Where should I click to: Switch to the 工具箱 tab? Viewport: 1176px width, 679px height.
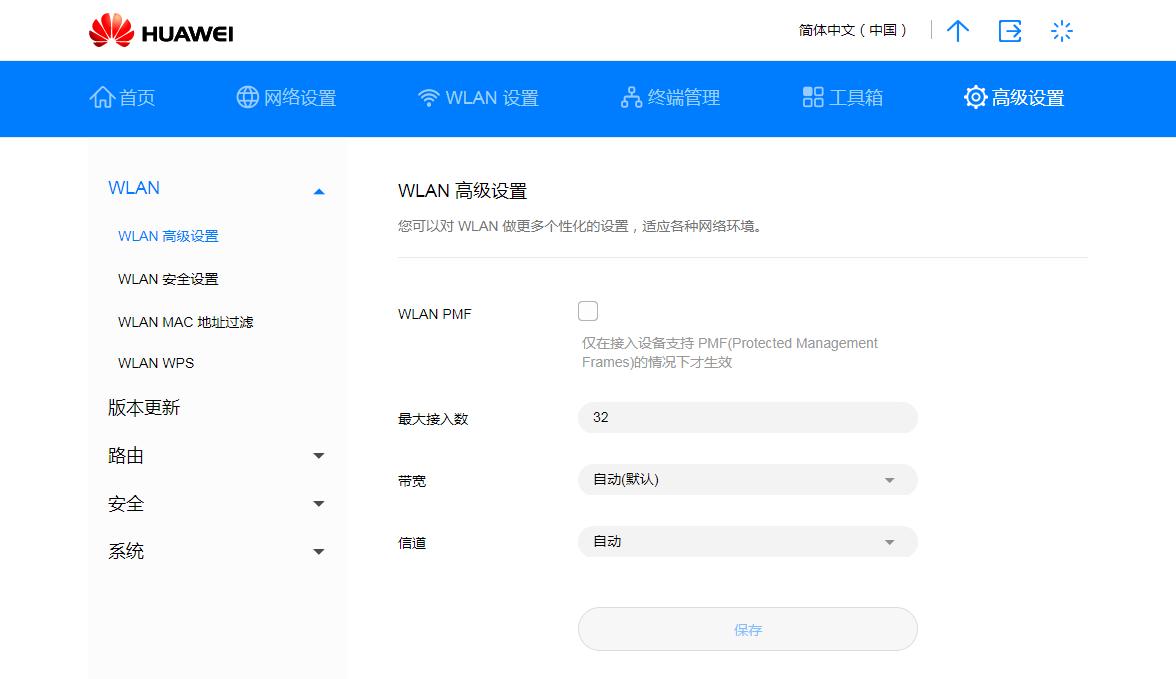(x=840, y=97)
